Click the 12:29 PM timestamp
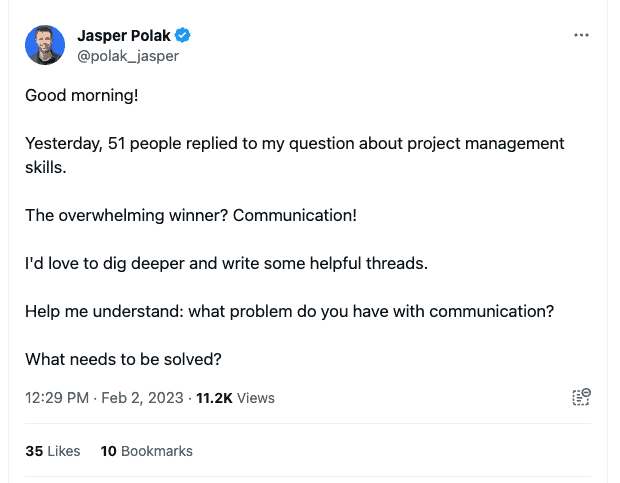The height and width of the screenshot is (483, 620). [x=57, y=398]
